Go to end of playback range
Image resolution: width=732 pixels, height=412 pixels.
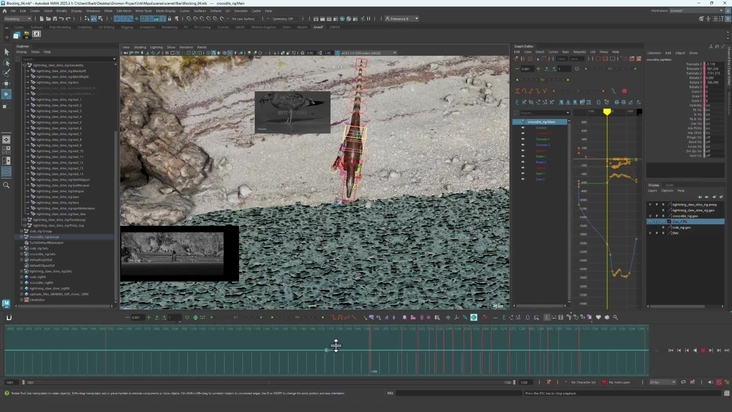(726, 350)
